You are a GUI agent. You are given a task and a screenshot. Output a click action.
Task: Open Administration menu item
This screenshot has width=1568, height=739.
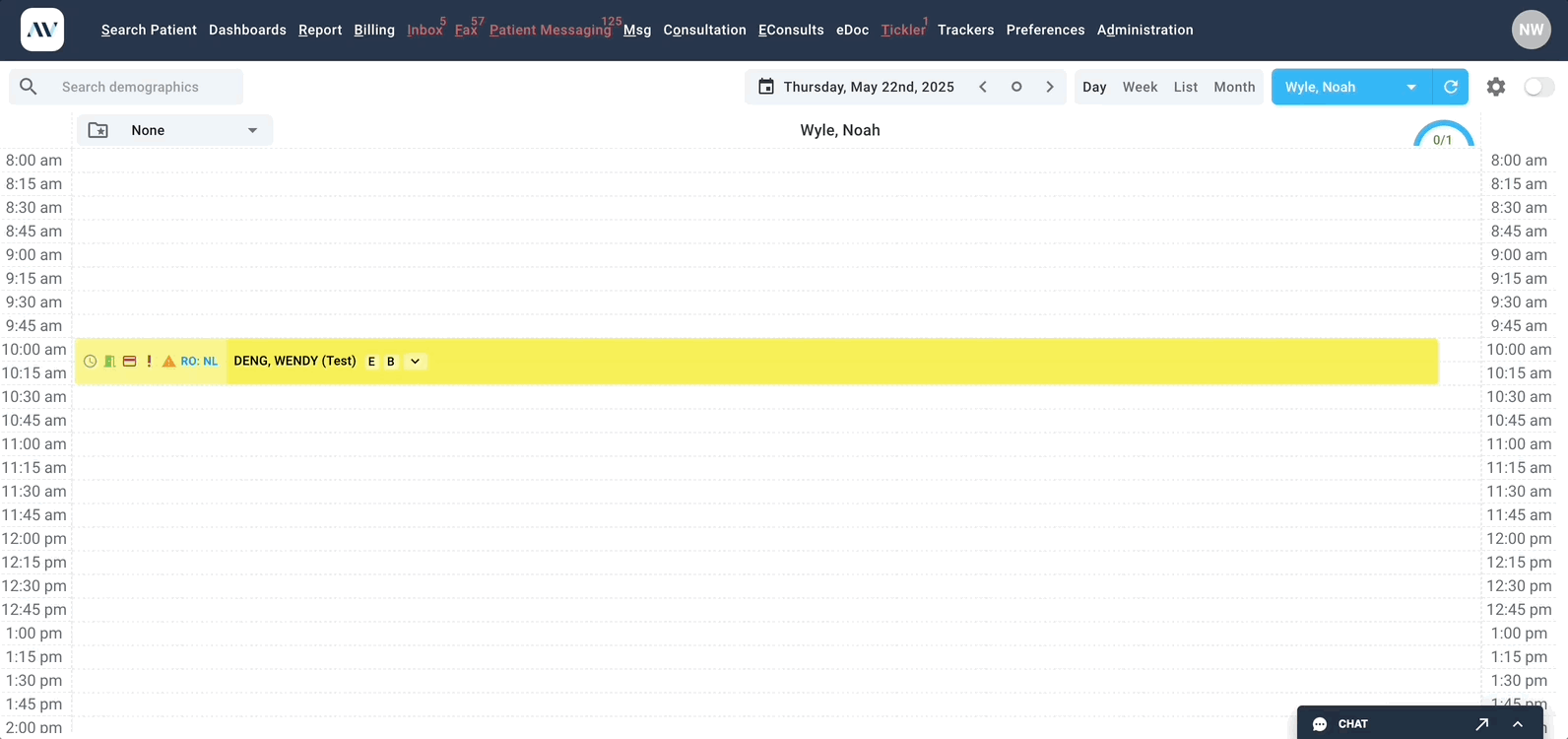[1144, 30]
